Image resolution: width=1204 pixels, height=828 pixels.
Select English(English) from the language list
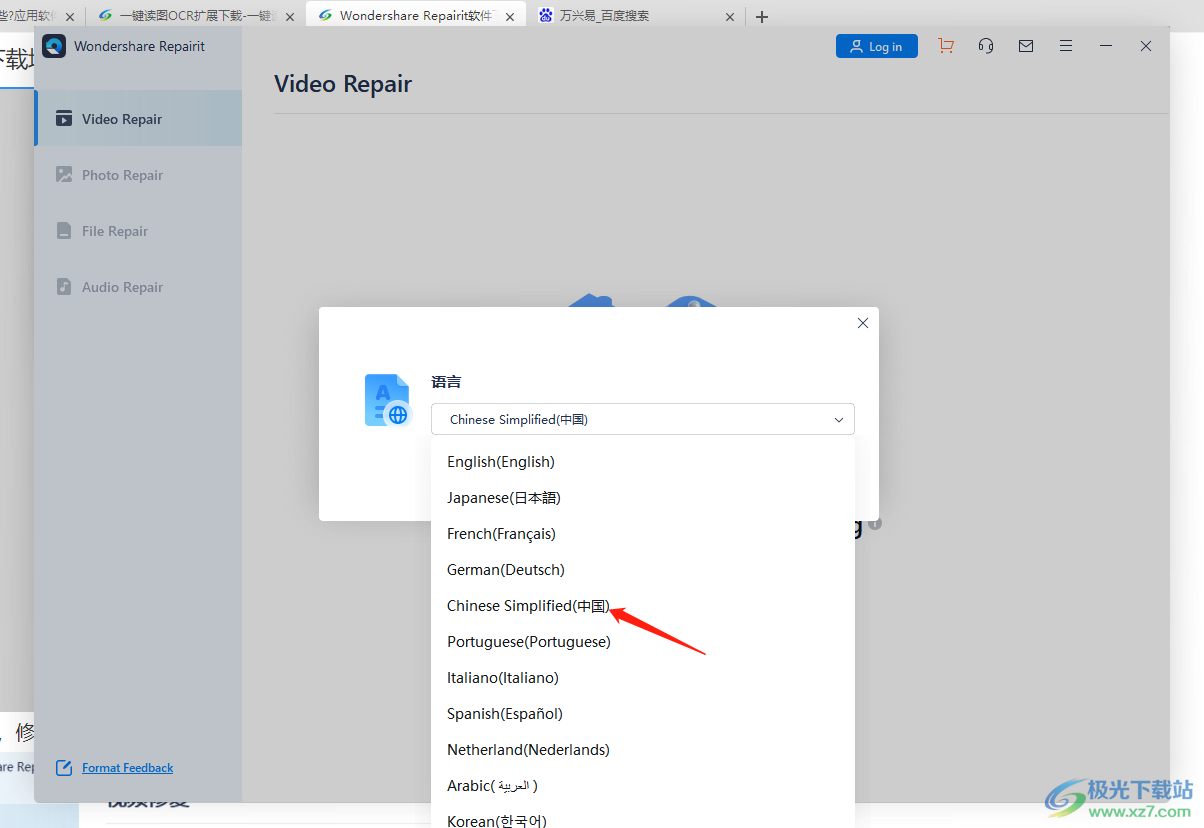(x=643, y=462)
